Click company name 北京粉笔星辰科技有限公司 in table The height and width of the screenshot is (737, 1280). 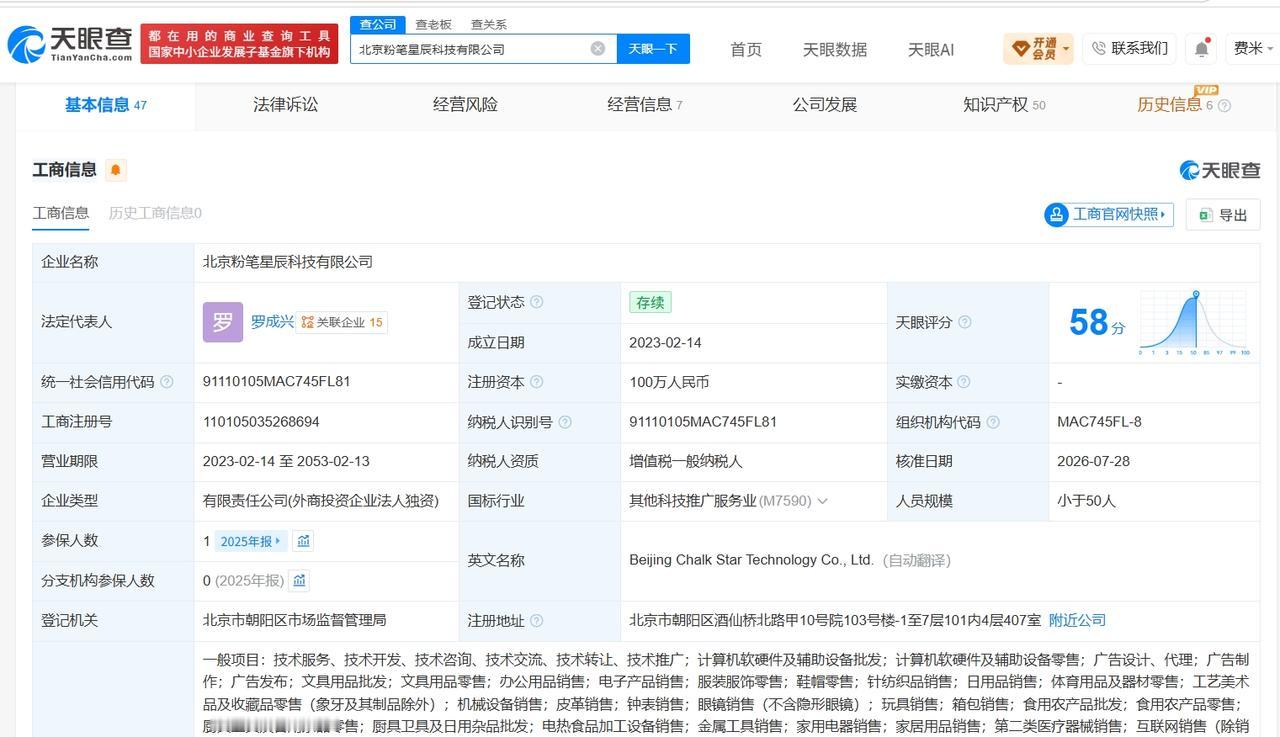tap(288, 262)
